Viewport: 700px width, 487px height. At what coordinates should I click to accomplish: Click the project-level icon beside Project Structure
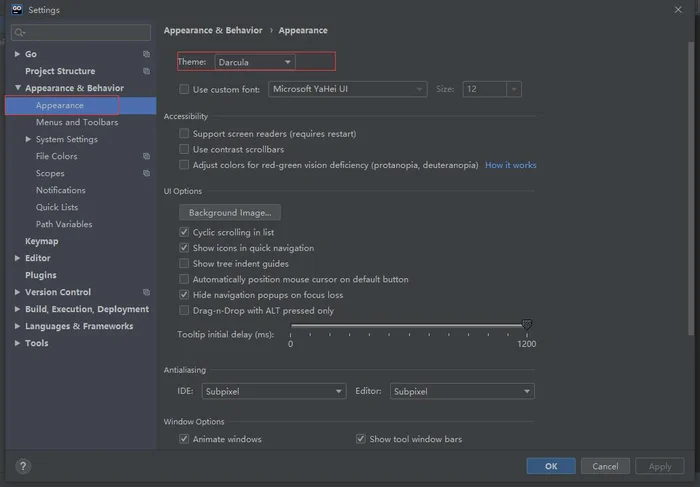point(146,71)
